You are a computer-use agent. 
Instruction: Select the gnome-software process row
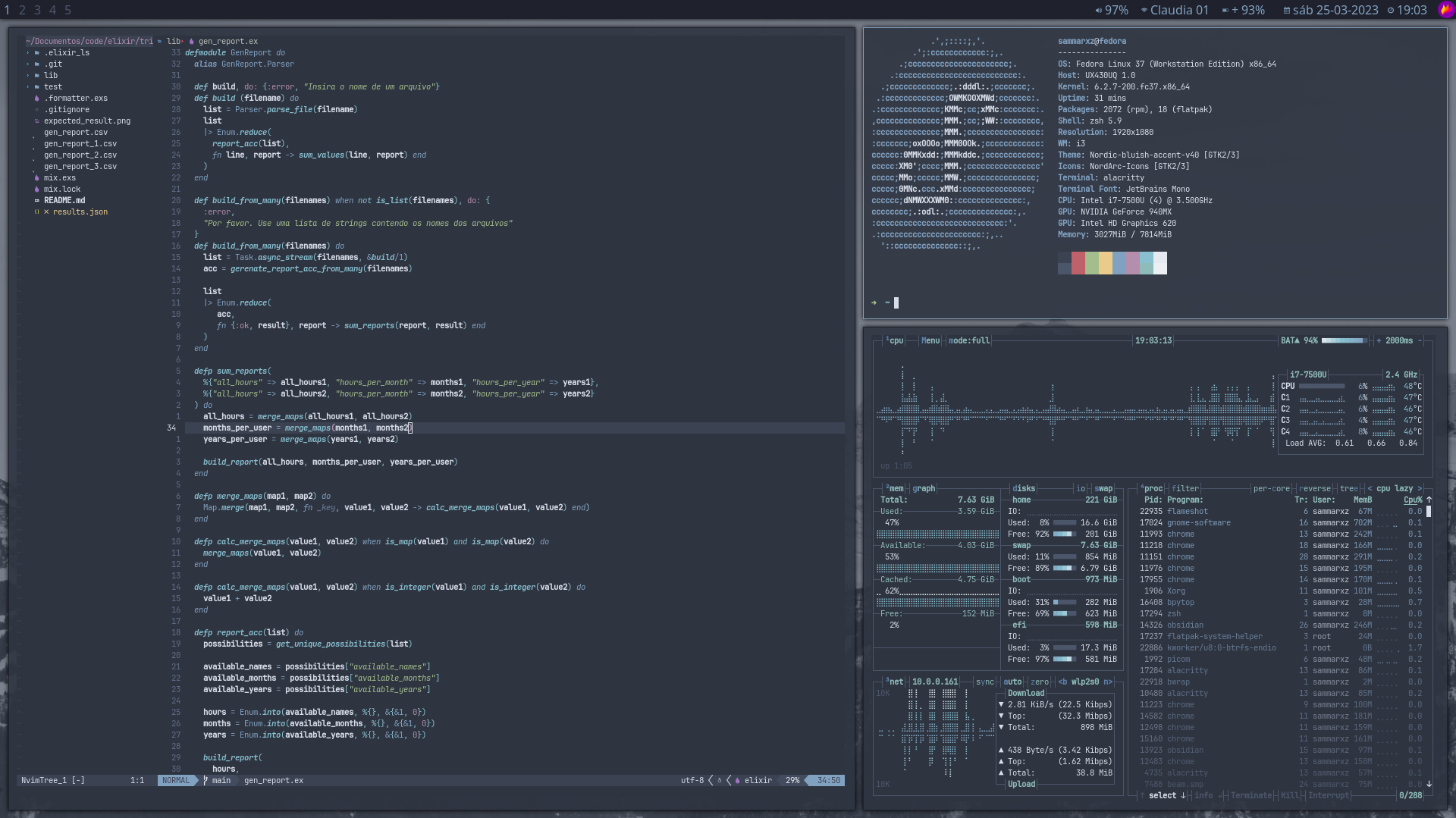(x=1281, y=523)
